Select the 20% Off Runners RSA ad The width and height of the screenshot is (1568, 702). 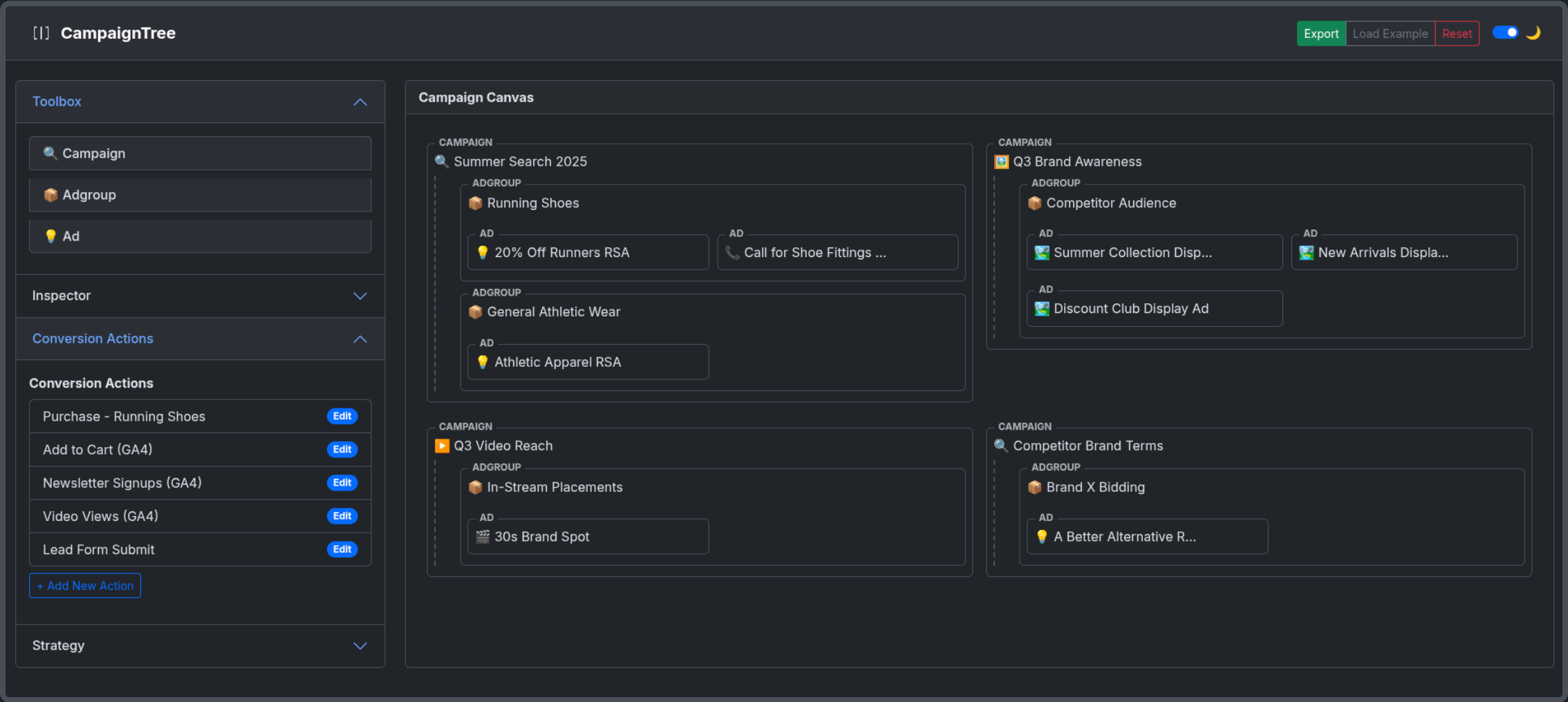click(x=588, y=253)
